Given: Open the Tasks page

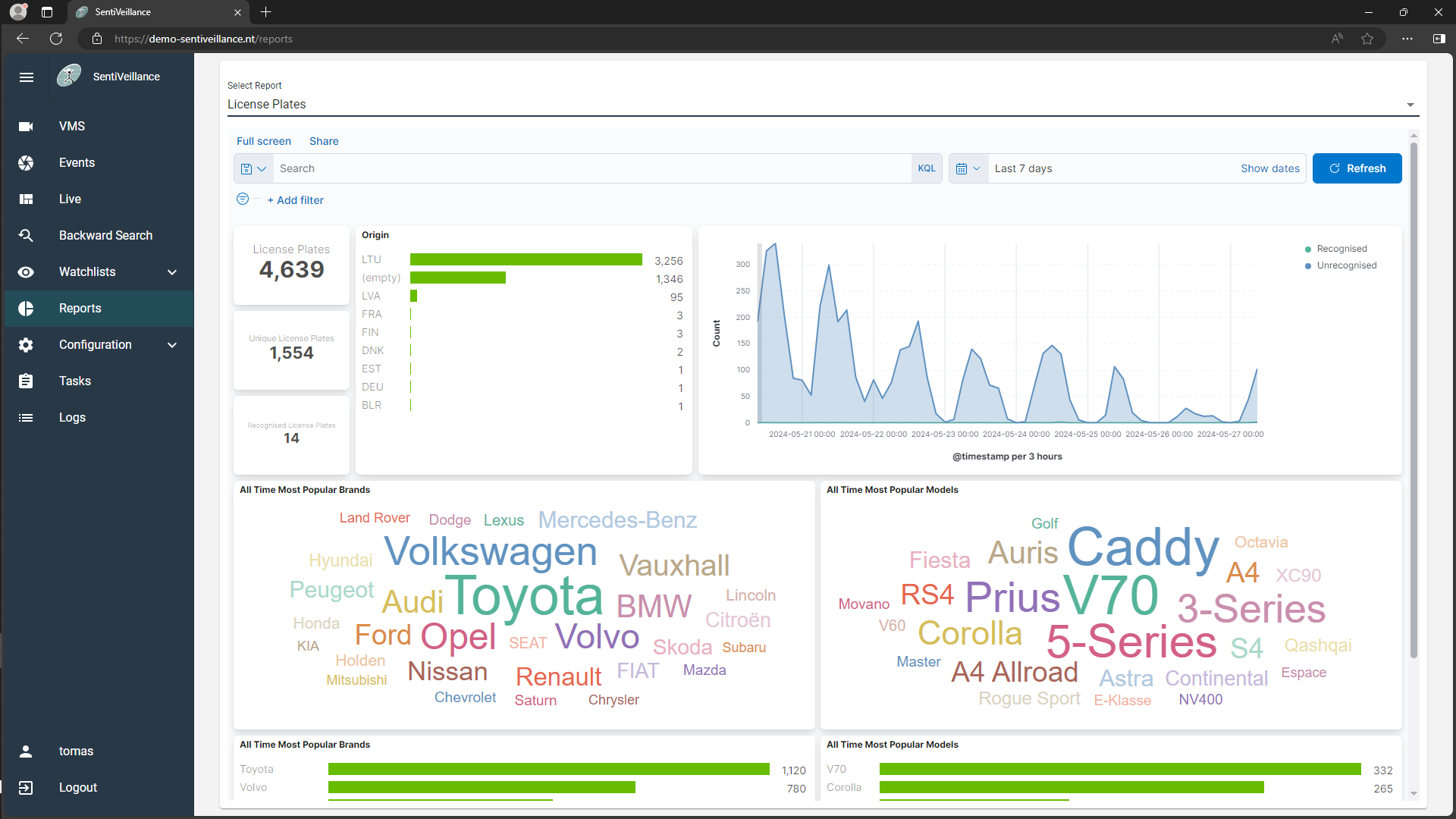Looking at the screenshot, I should [99, 381].
